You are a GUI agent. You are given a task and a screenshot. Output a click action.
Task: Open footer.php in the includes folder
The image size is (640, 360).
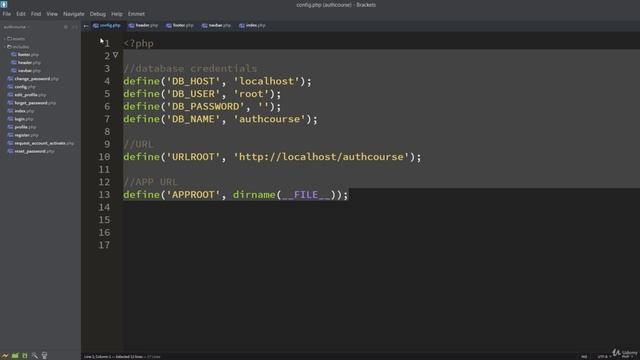pos(25,55)
